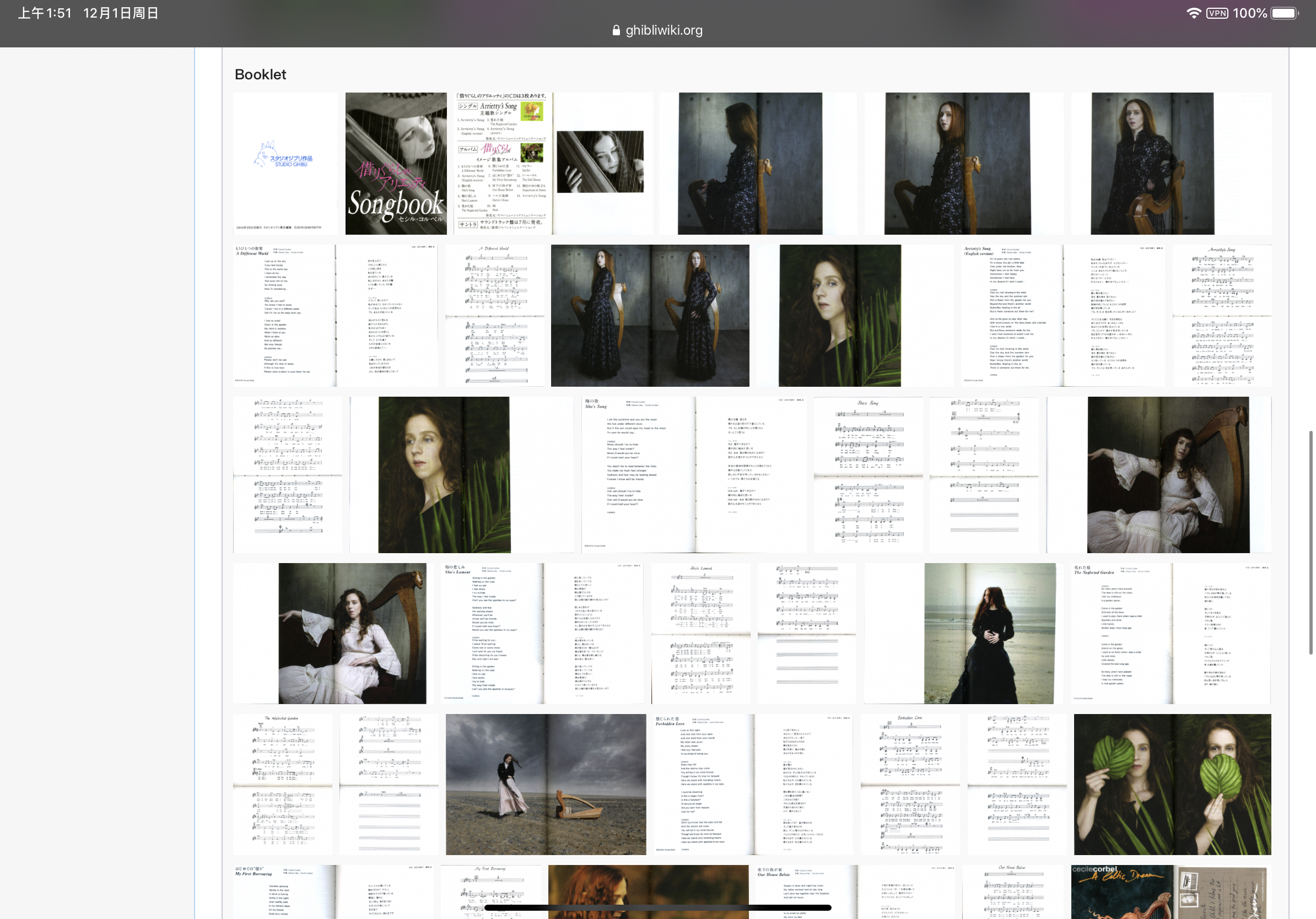Tap the ghibliwiki.org address bar
Viewport: 1316px width, 919px height.
[657, 30]
